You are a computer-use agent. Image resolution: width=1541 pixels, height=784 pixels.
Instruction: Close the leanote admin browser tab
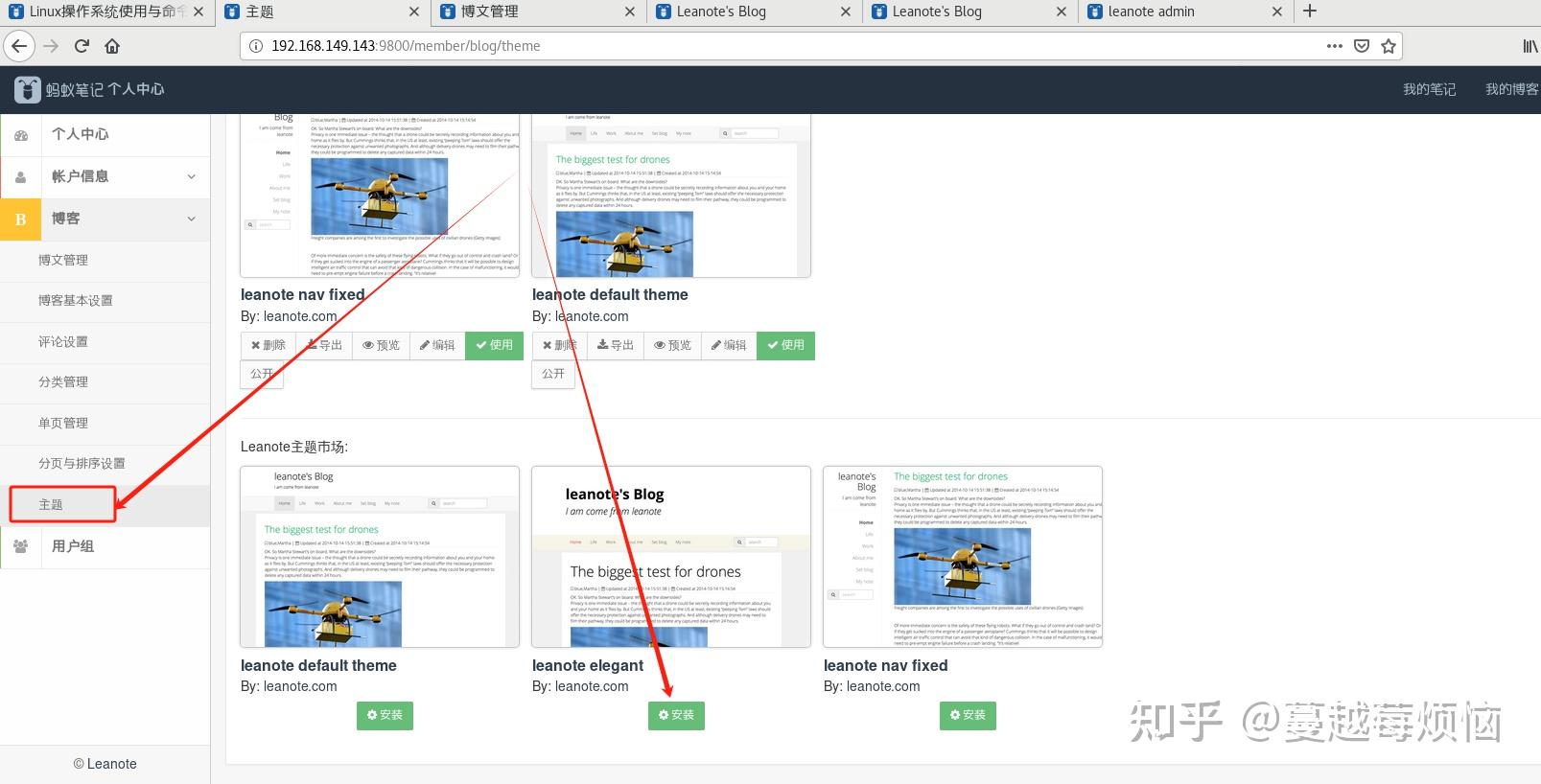tap(1276, 12)
